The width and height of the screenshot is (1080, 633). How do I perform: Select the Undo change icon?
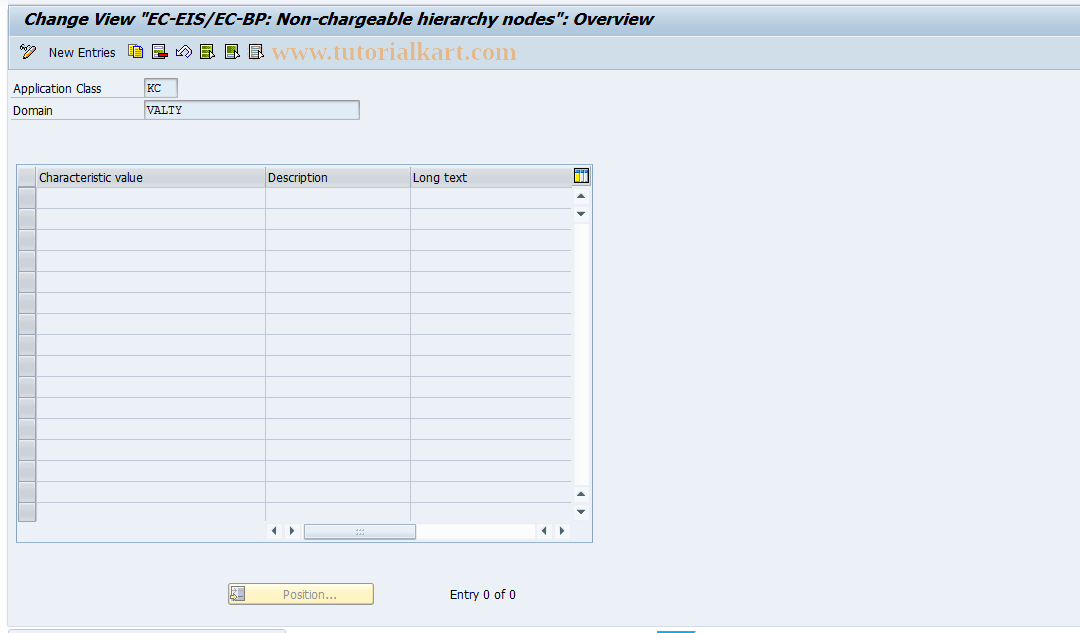tap(183, 52)
